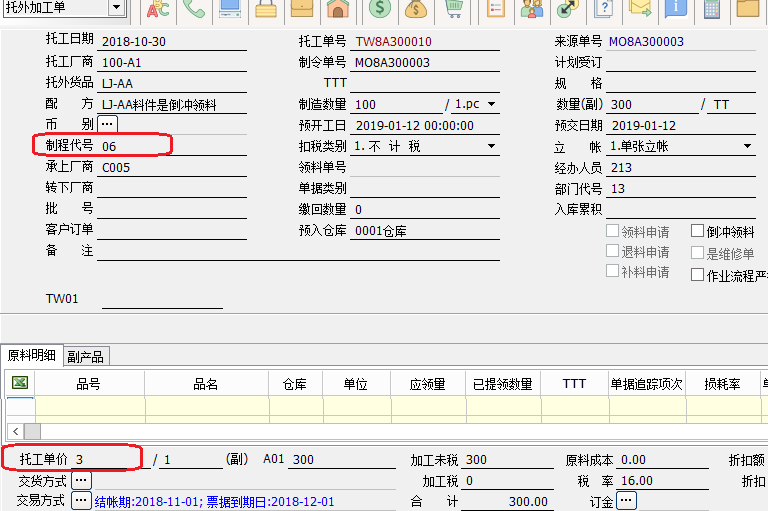Click the 币别 ellipsis button
The height and width of the screenshot is (511, 768).
click(107, 125)
